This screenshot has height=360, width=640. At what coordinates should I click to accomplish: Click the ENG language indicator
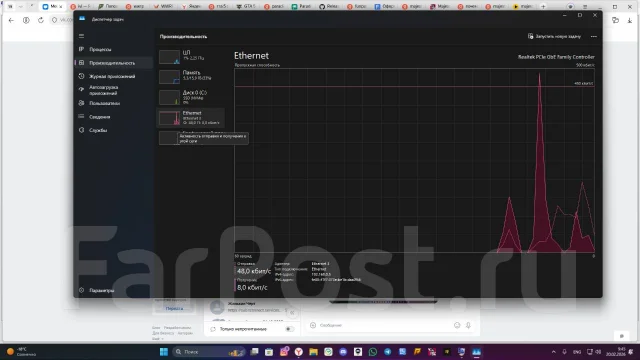(577, 352)
